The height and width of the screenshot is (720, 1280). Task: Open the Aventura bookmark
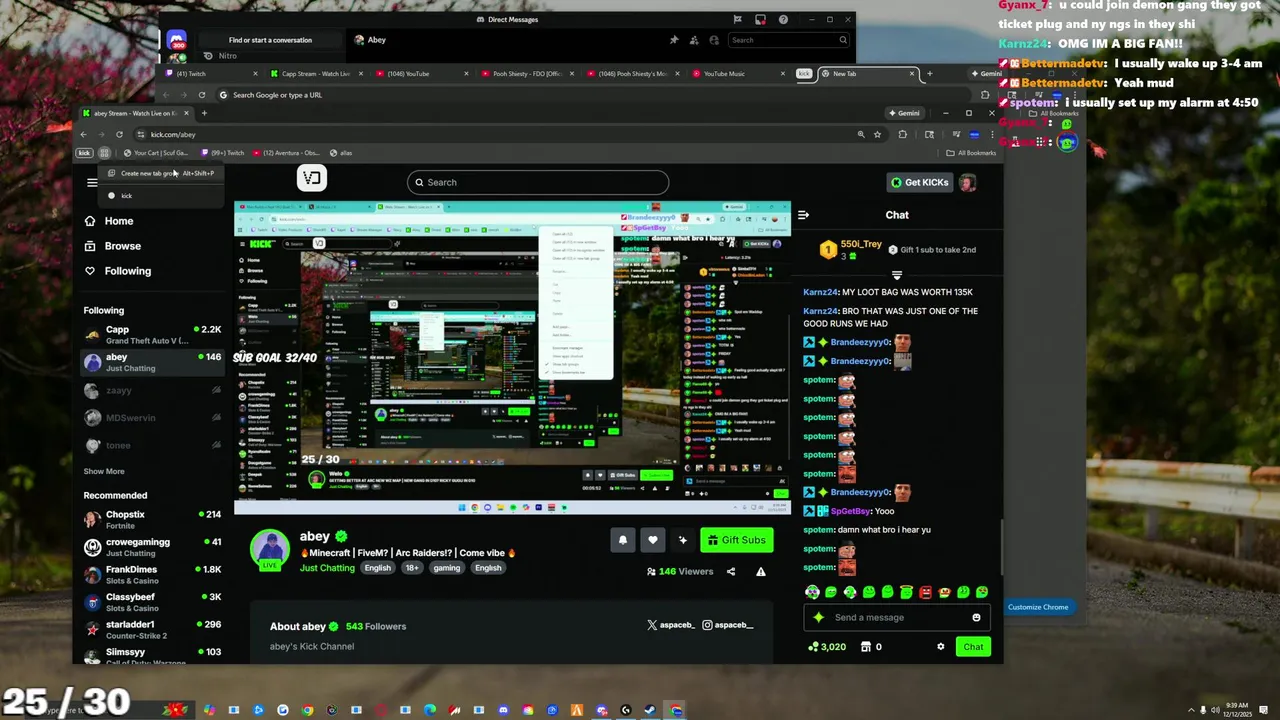pyautogui.click(x=286, y=153)
